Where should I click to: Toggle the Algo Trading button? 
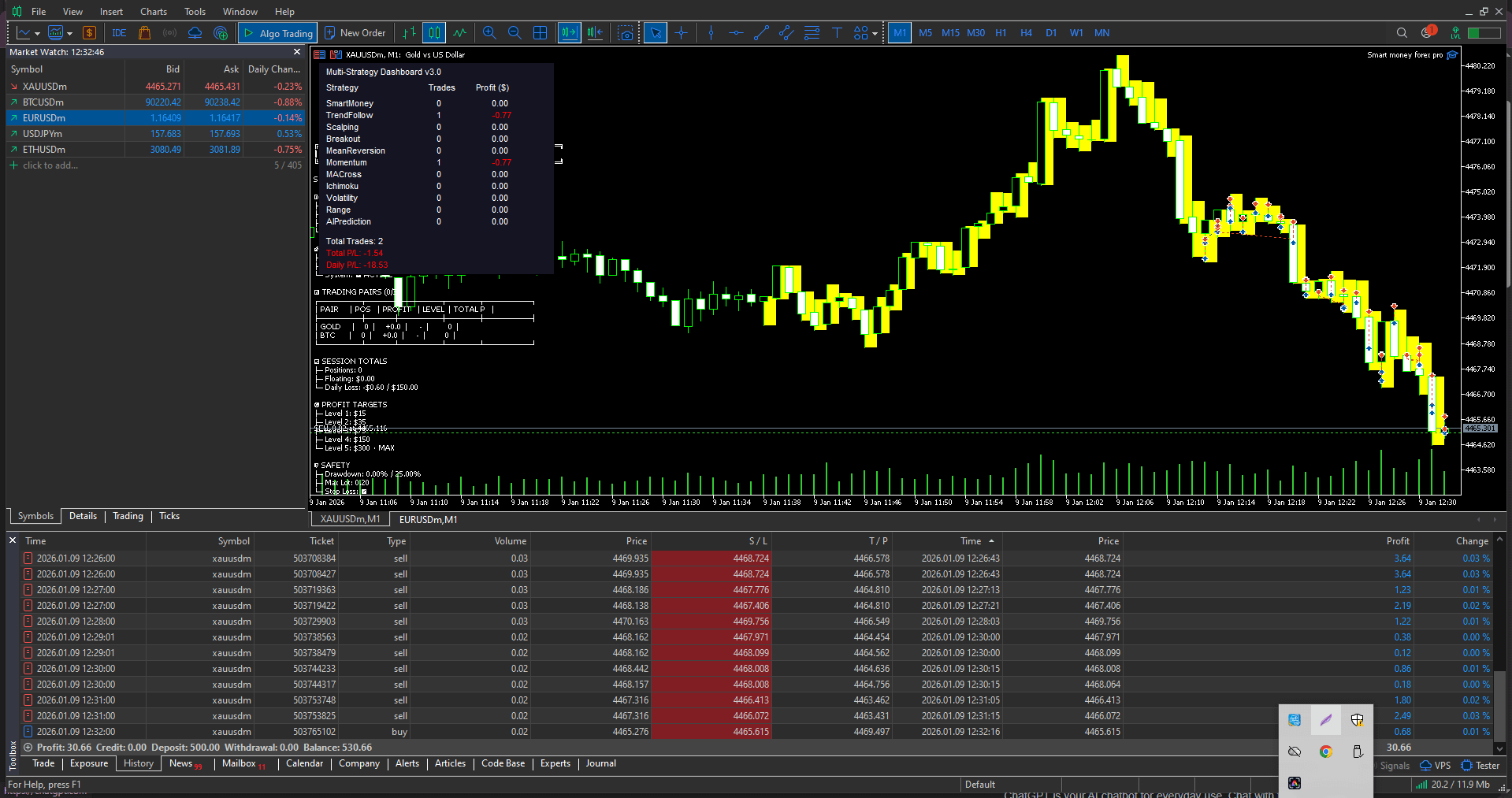point(278,33)
